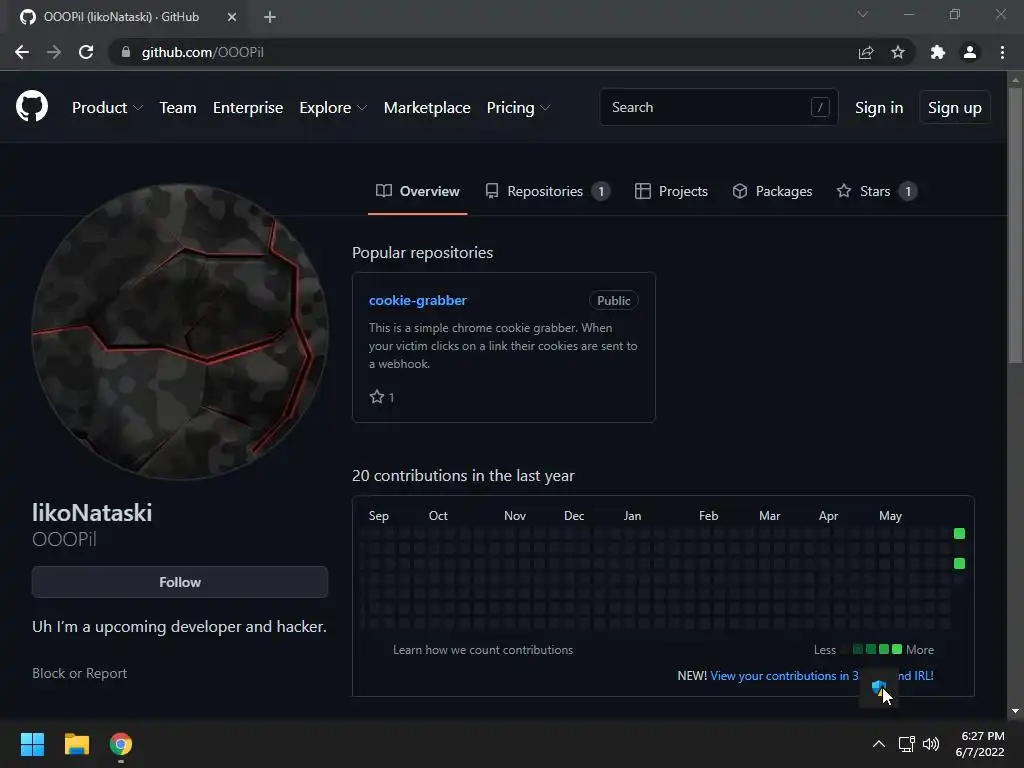
Task: Click the Sign up button
Action: tap(955, 107)
